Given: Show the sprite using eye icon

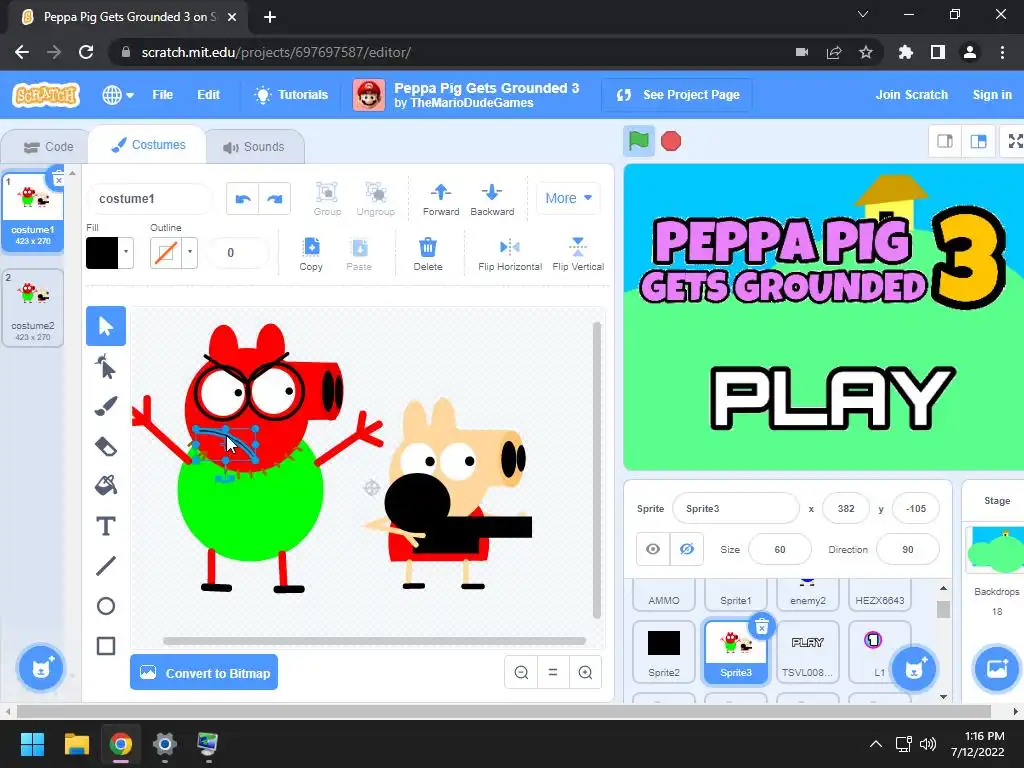Looking at the screenshot, I should pyautogui.click(x=653, y=549).
